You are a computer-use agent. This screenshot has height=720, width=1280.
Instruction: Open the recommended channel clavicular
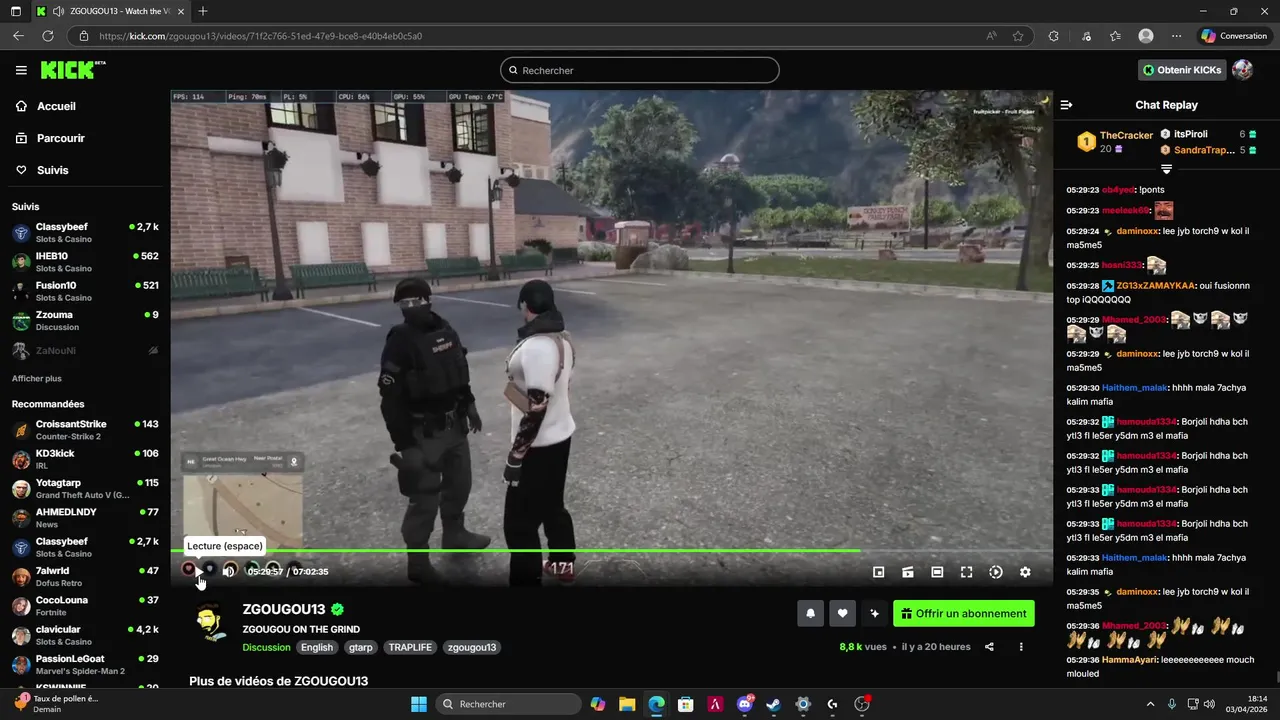tap(85, 636)
